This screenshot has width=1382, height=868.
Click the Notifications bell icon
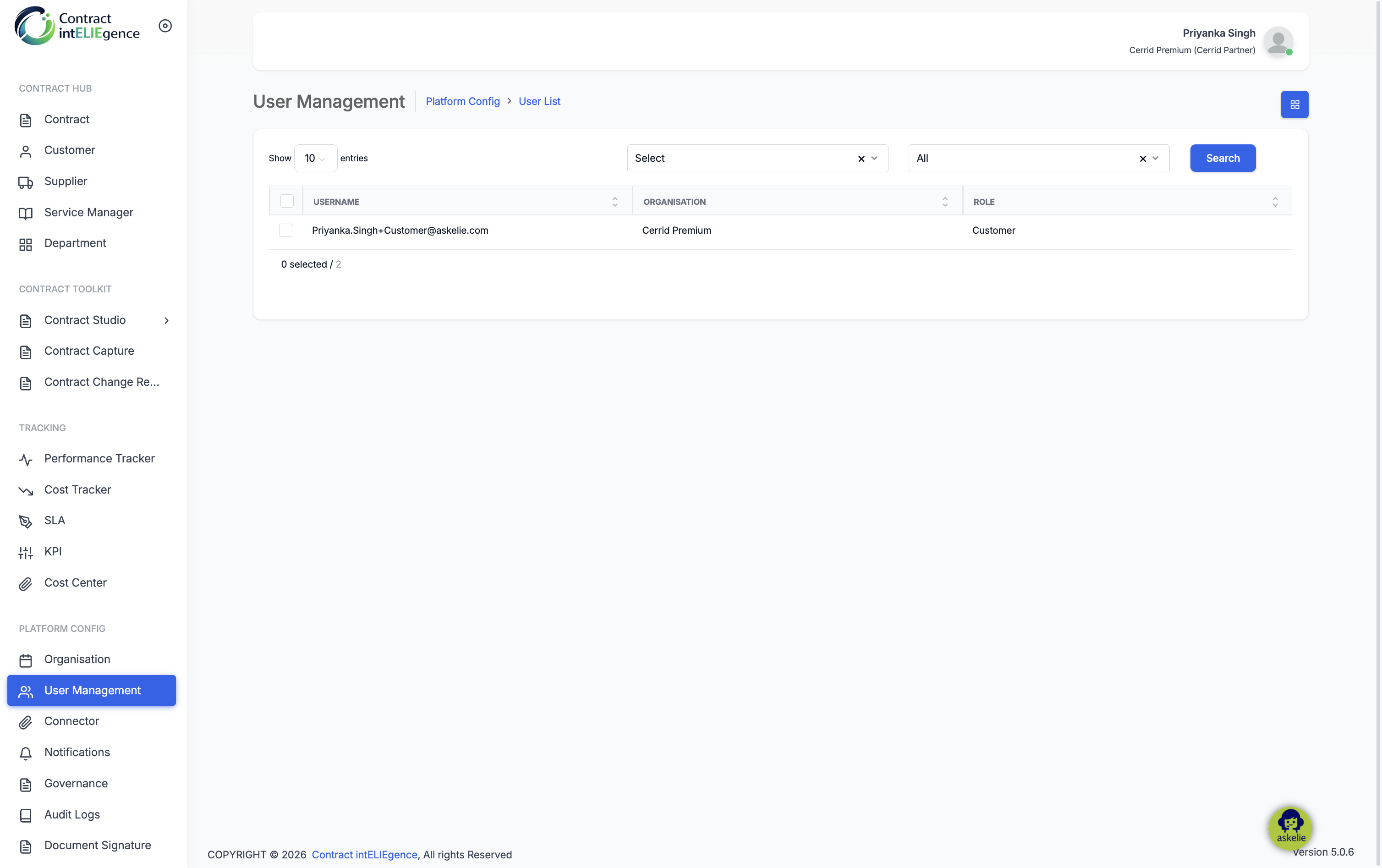point(25,753)
